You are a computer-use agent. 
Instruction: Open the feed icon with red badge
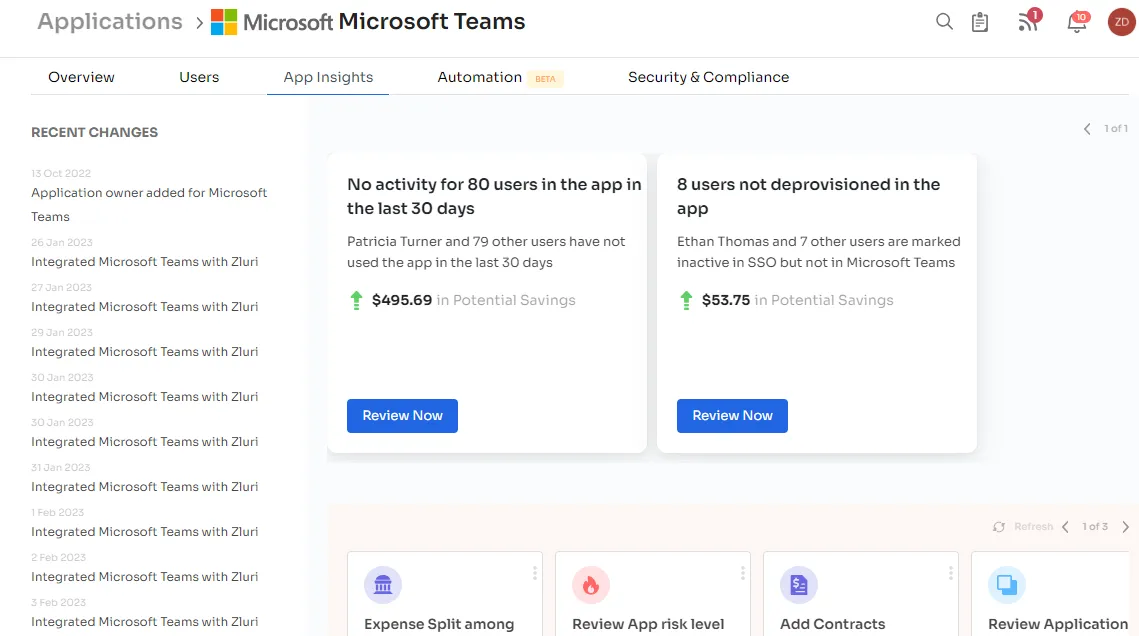1029,21
